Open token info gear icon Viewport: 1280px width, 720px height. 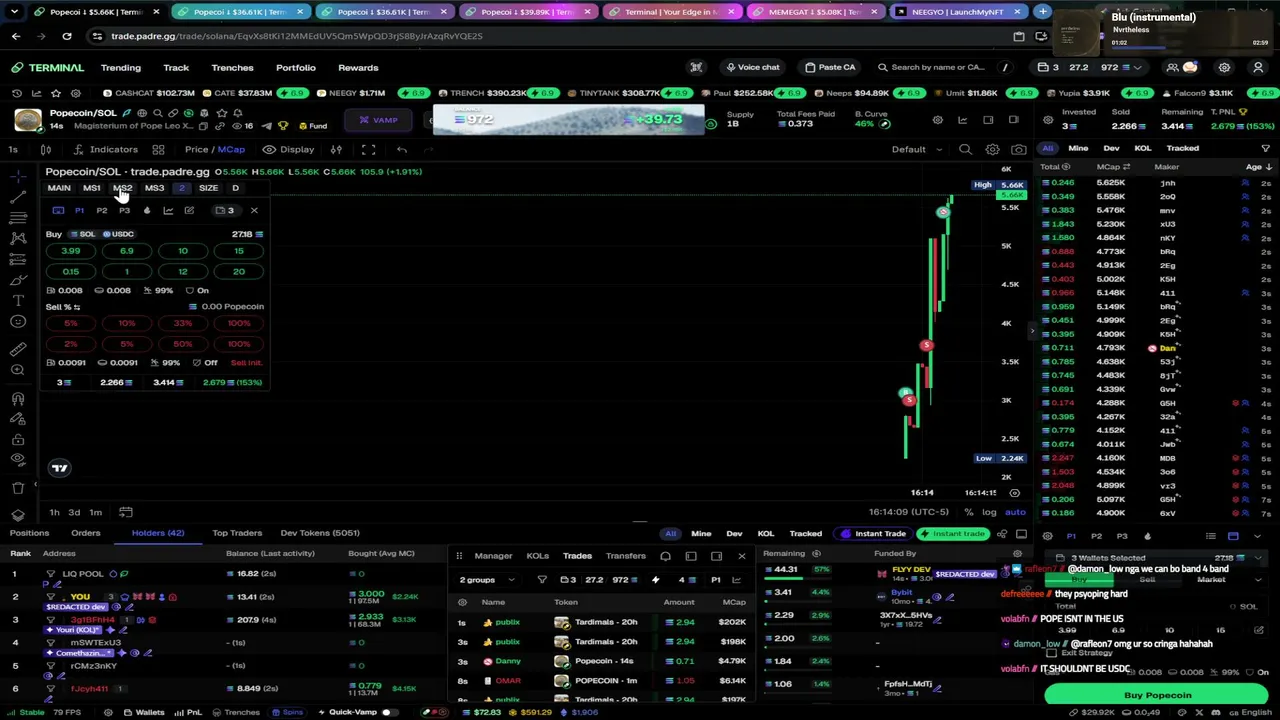[x=937, y=120]
